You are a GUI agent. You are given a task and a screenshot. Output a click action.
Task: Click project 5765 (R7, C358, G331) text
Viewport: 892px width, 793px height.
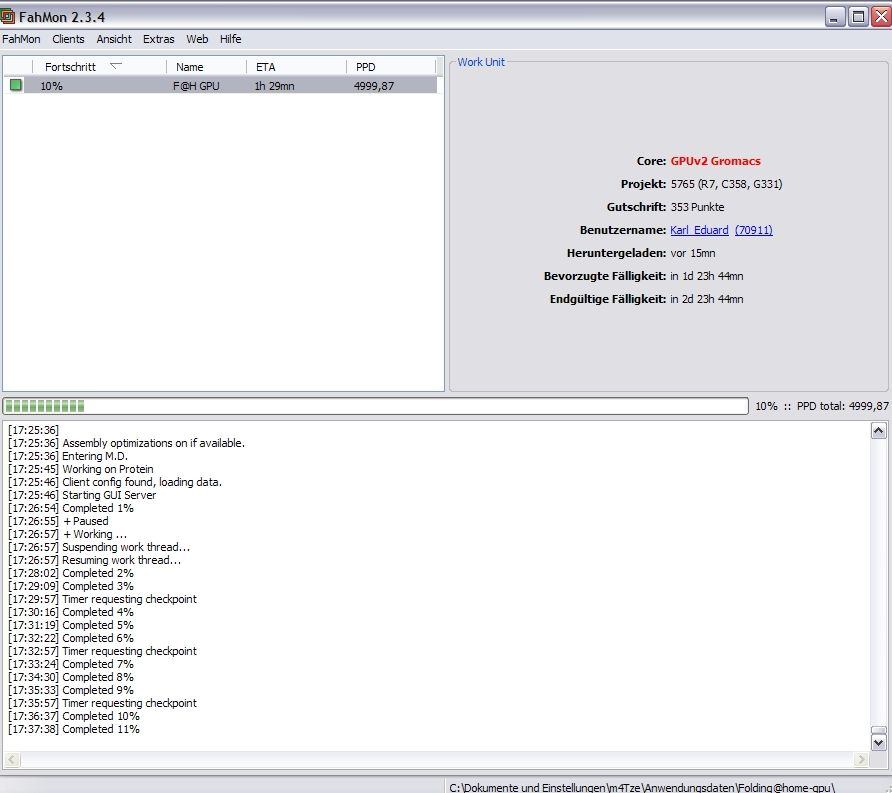tap(726, 184)
